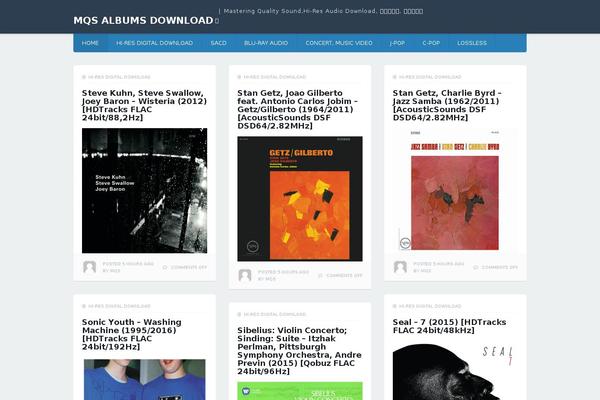
Task: Open the Sibelius Violin Concerto post title
Action: coord(299,351)
